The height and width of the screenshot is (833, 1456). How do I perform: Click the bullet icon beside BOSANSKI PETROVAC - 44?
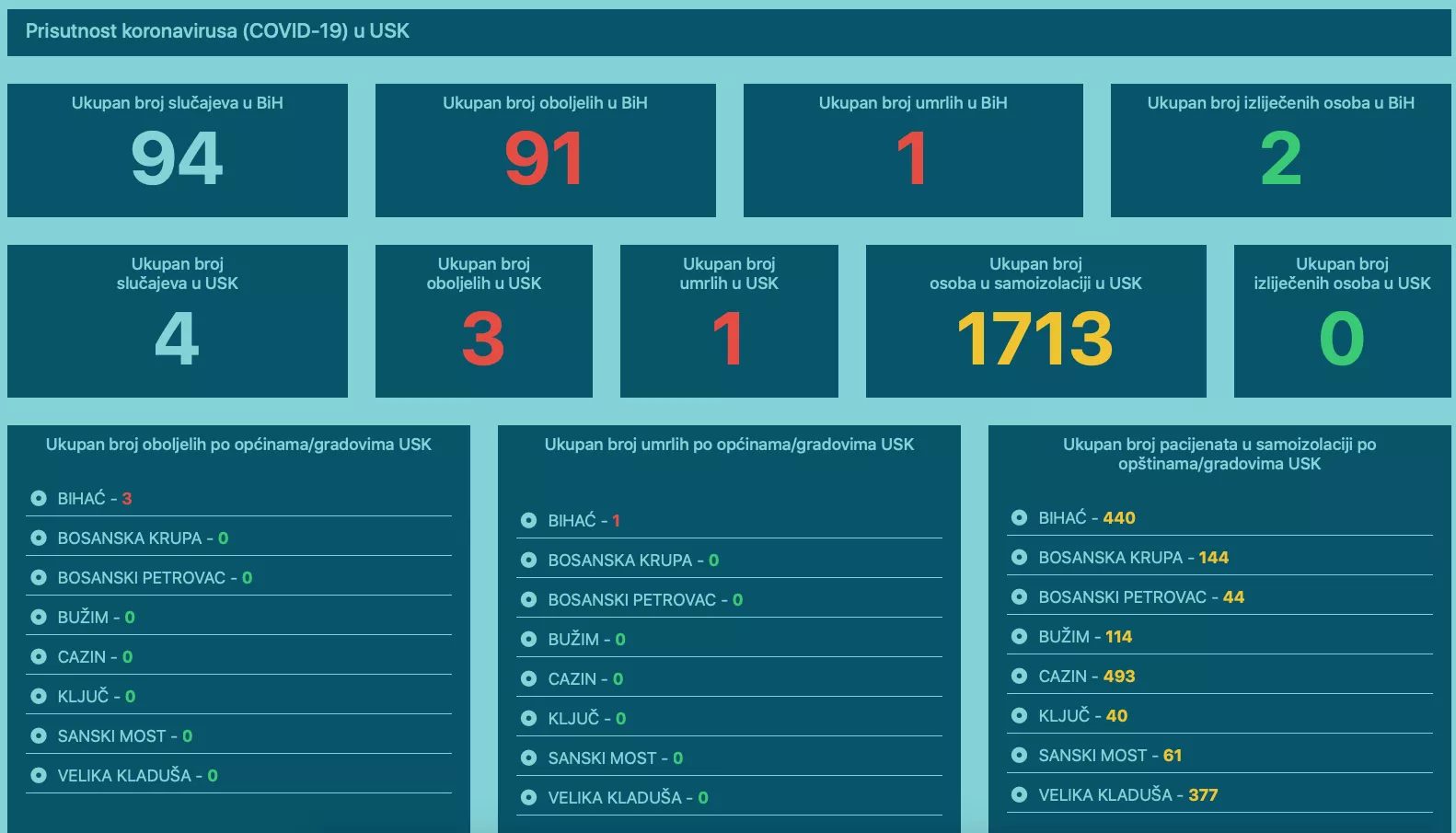1019,597
